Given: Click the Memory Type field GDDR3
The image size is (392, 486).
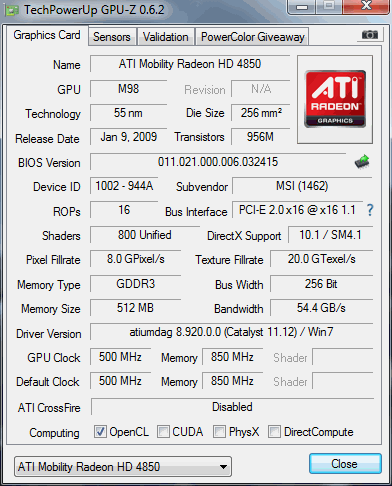Looking at the screenshot, I should pyautogui.click(x=136, y=284).
